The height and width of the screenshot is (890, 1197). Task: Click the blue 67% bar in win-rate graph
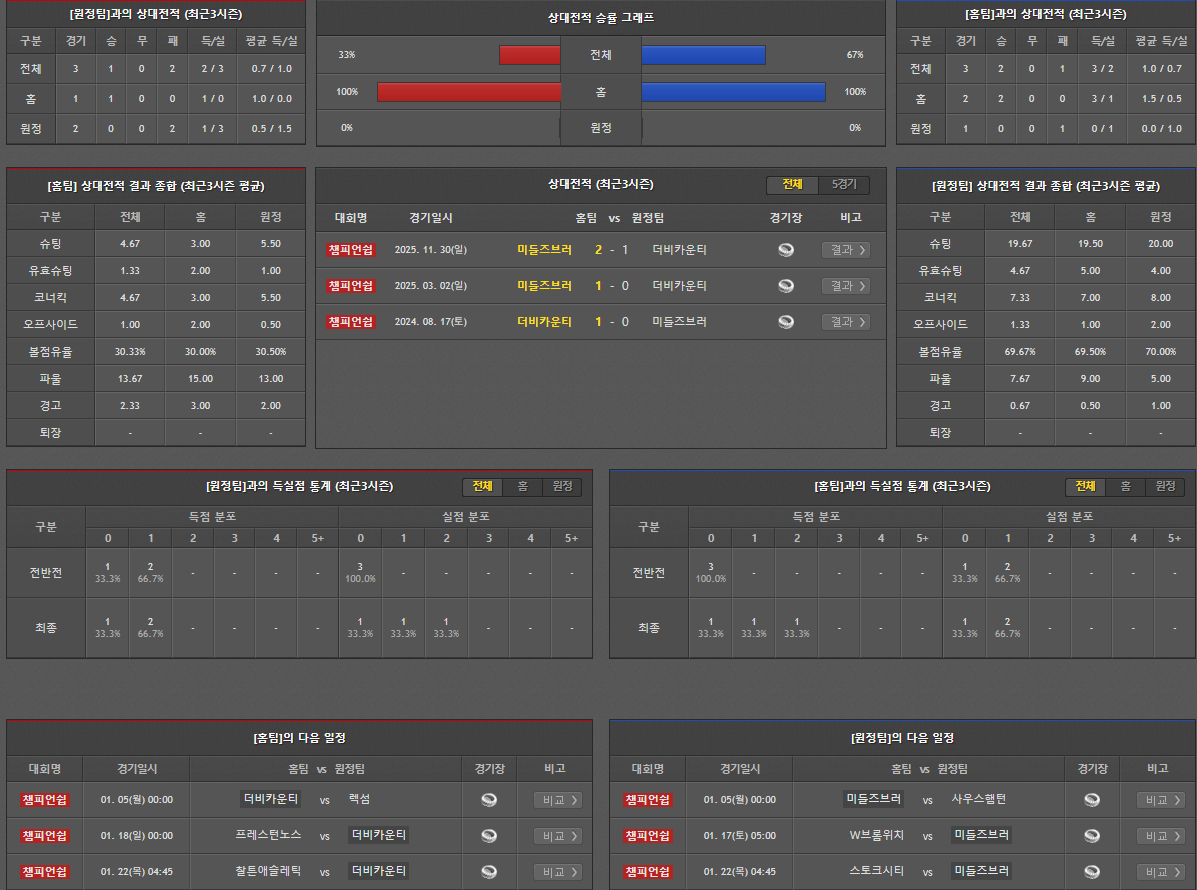[x=703, y=55]
